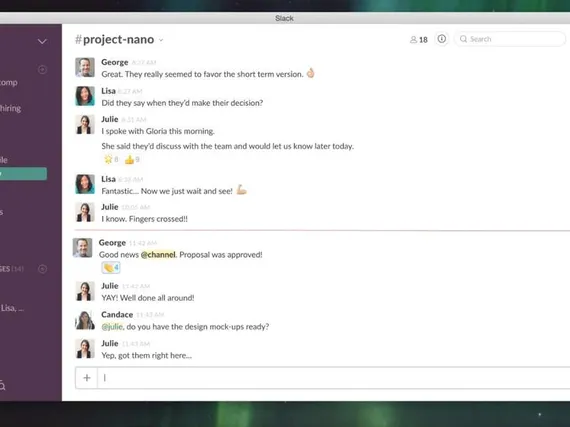Toggle the thumbs up reaction showing 9
Screen dimensions: 570x427
(132, 160)
